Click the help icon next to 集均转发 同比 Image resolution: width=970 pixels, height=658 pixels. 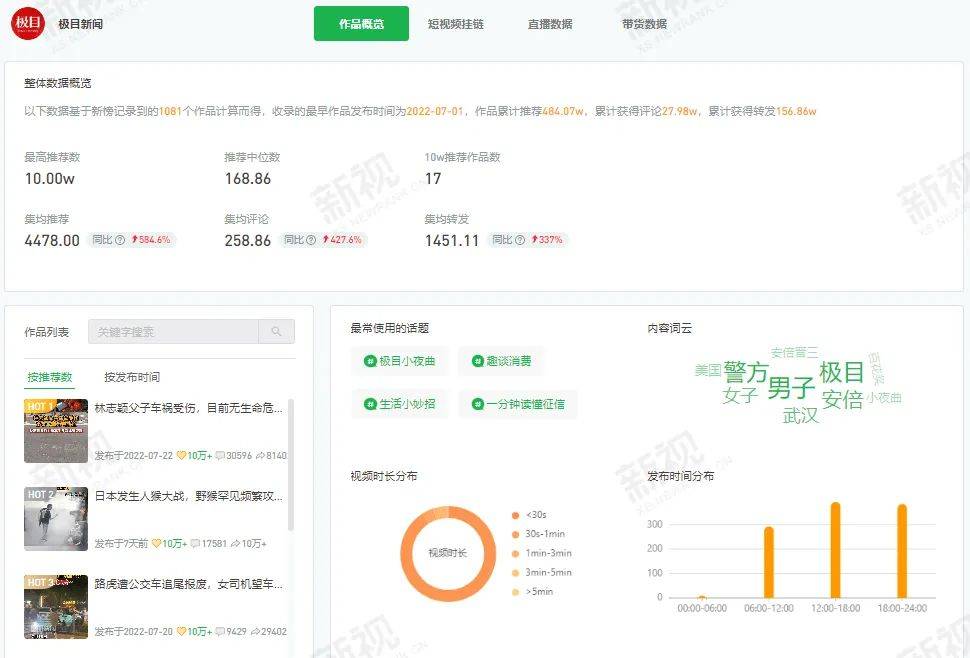[x=520, y=240]
